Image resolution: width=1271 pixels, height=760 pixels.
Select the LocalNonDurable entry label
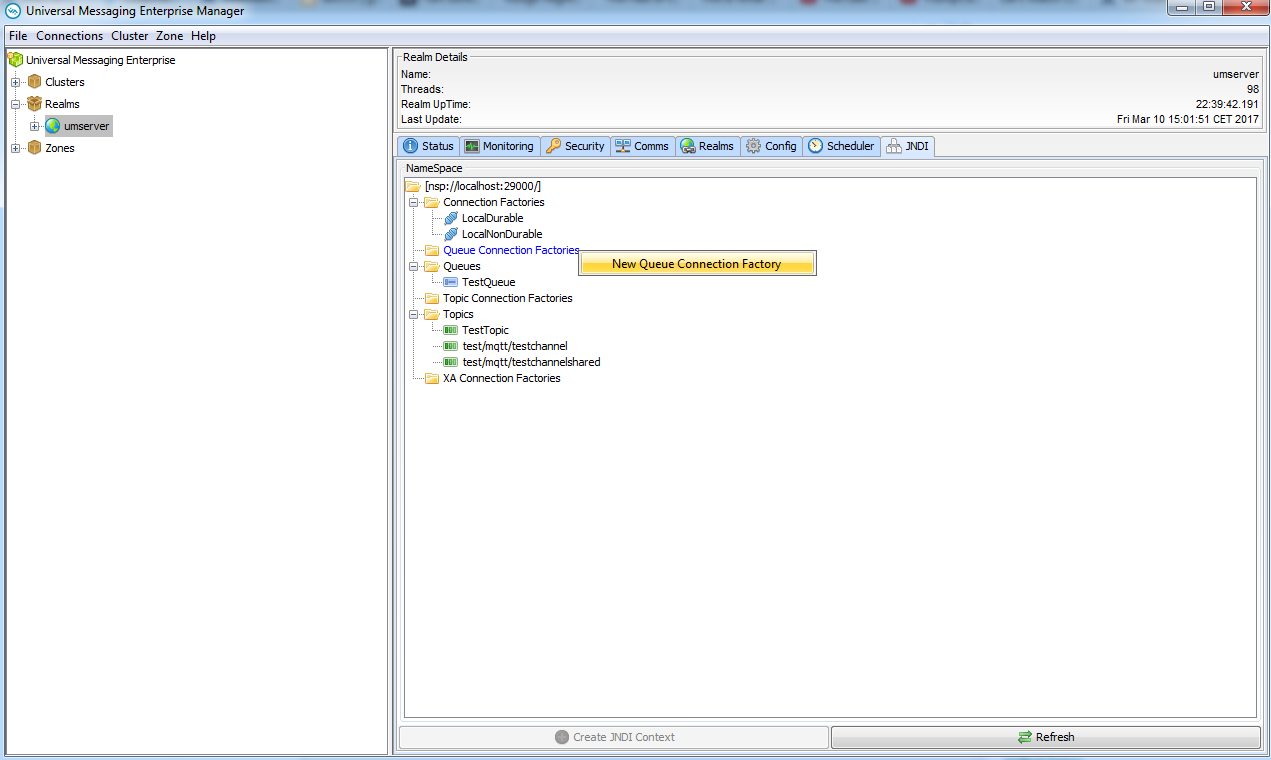click(502, 234)
